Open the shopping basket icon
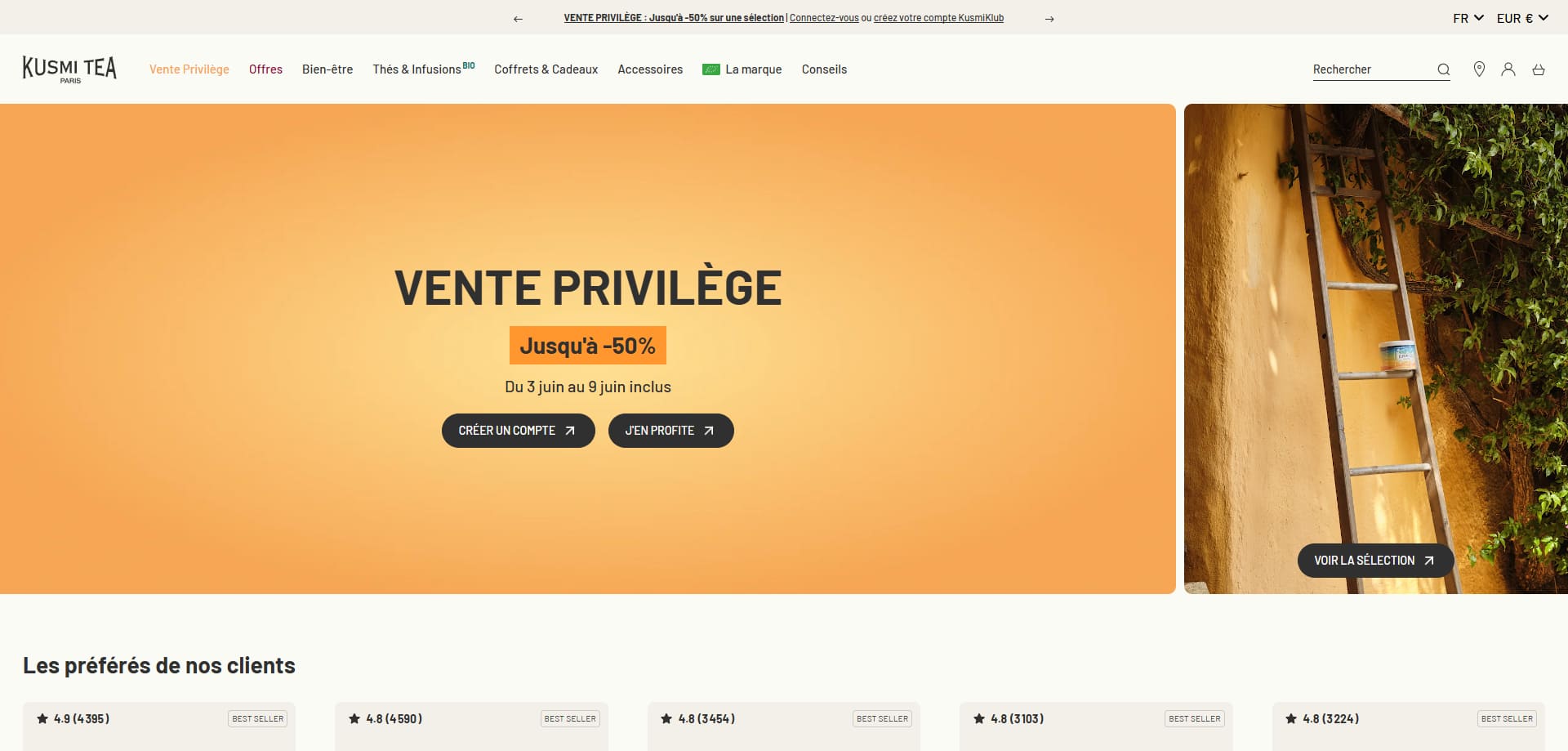This screenshot has height=751, width=1568. pyautogui.click(x=1539, y=69)
